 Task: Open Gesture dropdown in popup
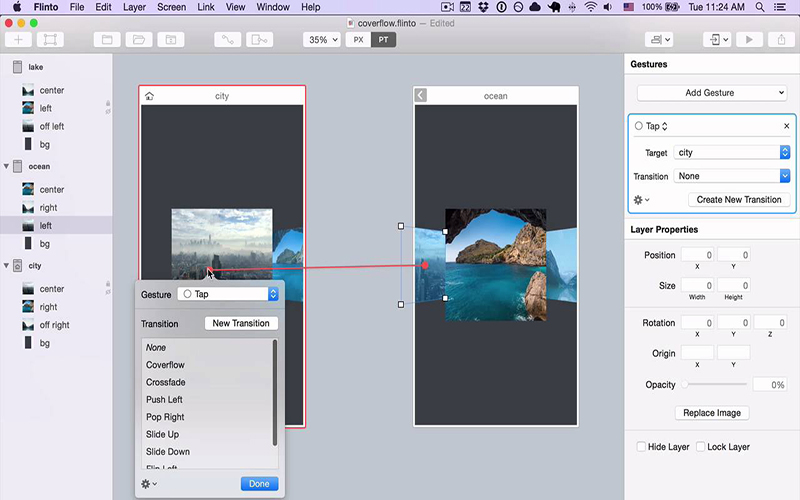(228, 294)
